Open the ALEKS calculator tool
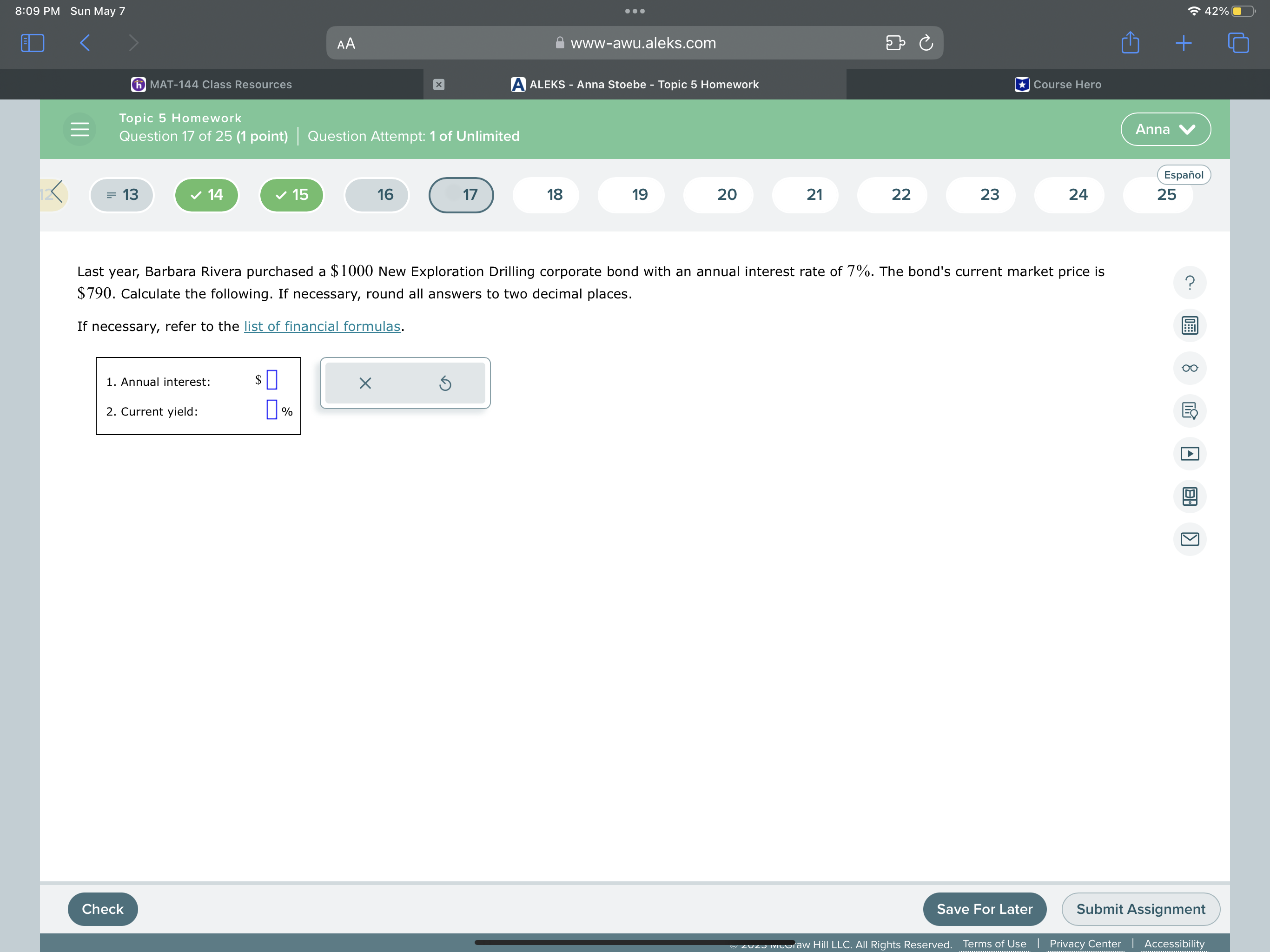Viewport: 1270px width, 952px height. point(1189,325)
